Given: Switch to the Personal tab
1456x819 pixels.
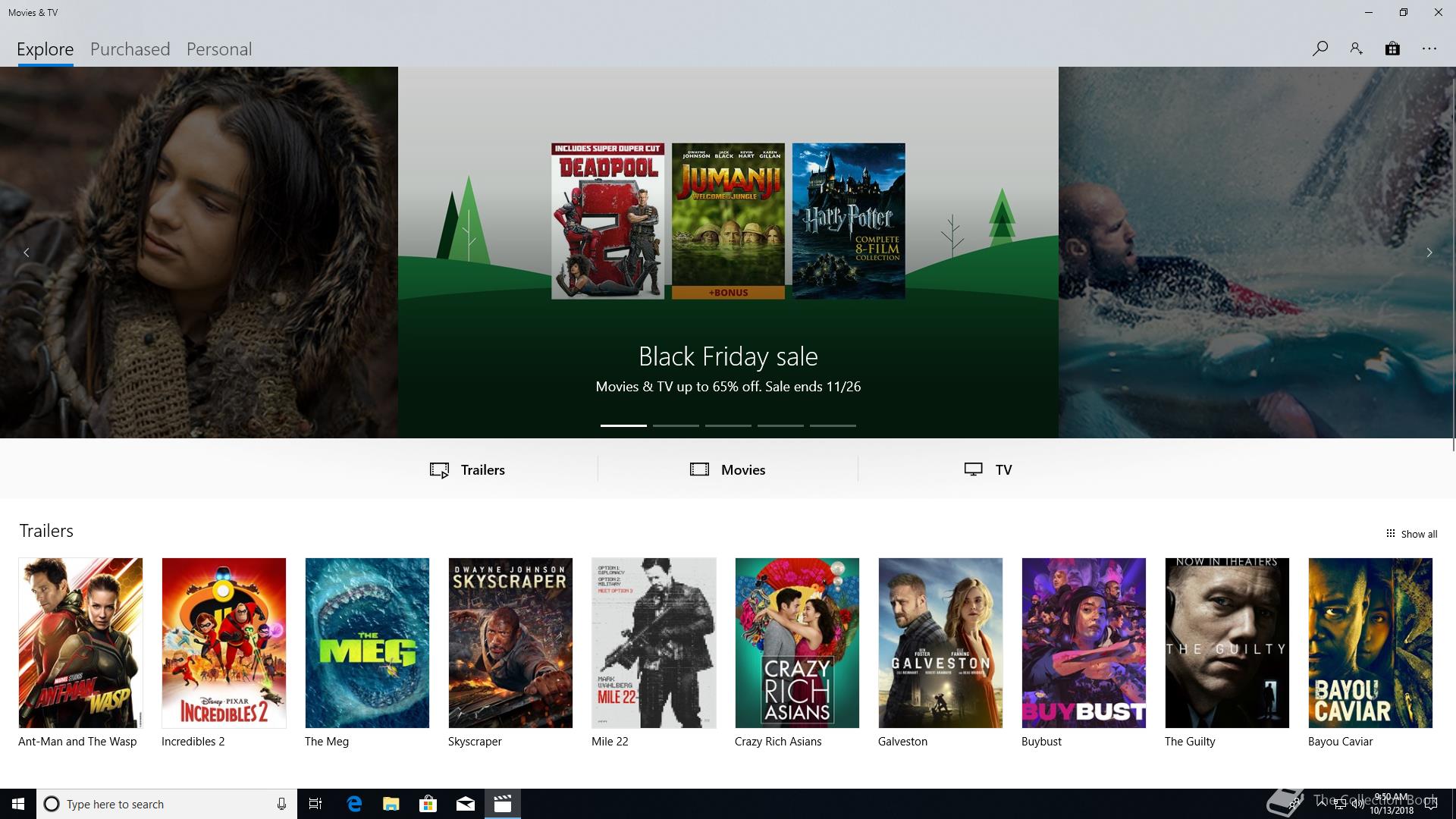Looking at the screenshot, I should click(219, 49).
